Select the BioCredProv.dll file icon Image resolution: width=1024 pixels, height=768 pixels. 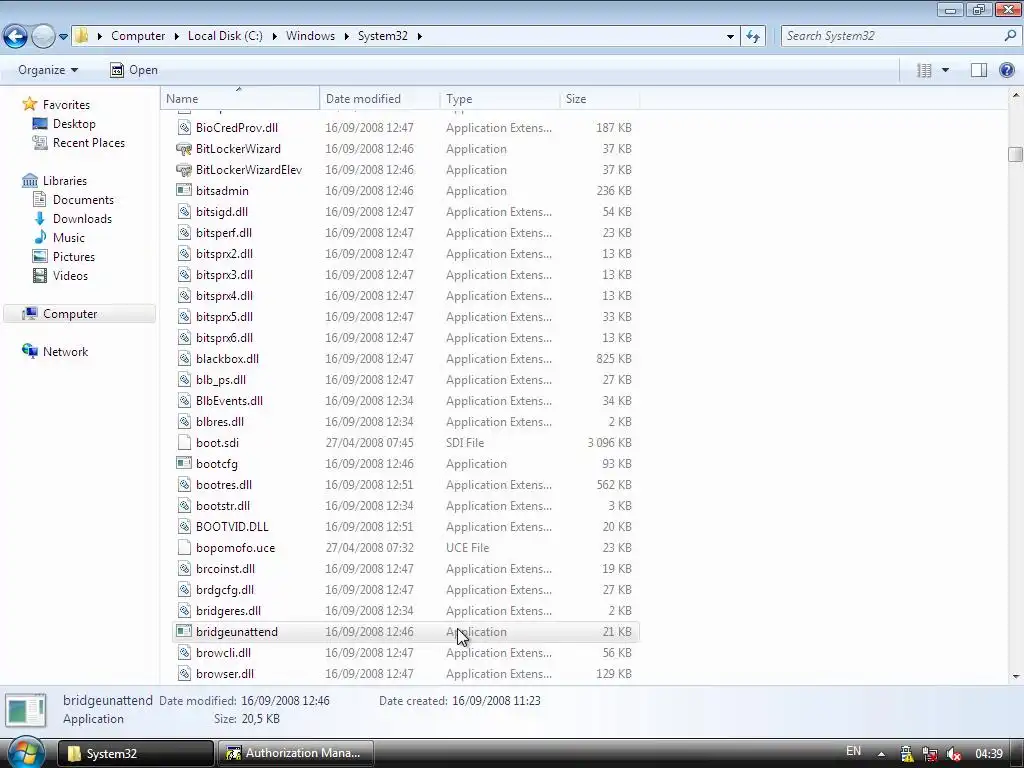tap(184, 128)
